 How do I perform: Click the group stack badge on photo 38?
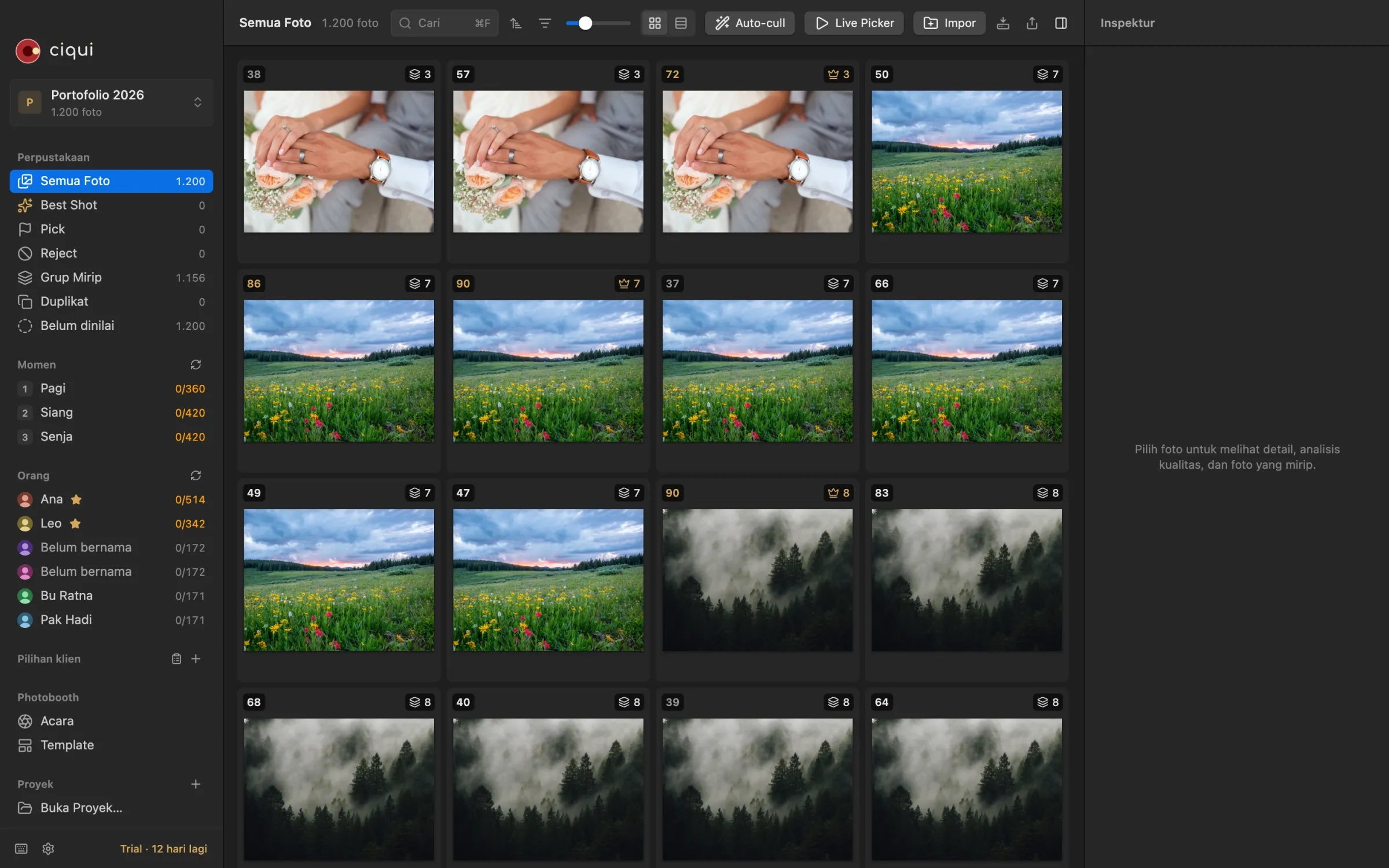pyautogui.click(x=420, y=74)
